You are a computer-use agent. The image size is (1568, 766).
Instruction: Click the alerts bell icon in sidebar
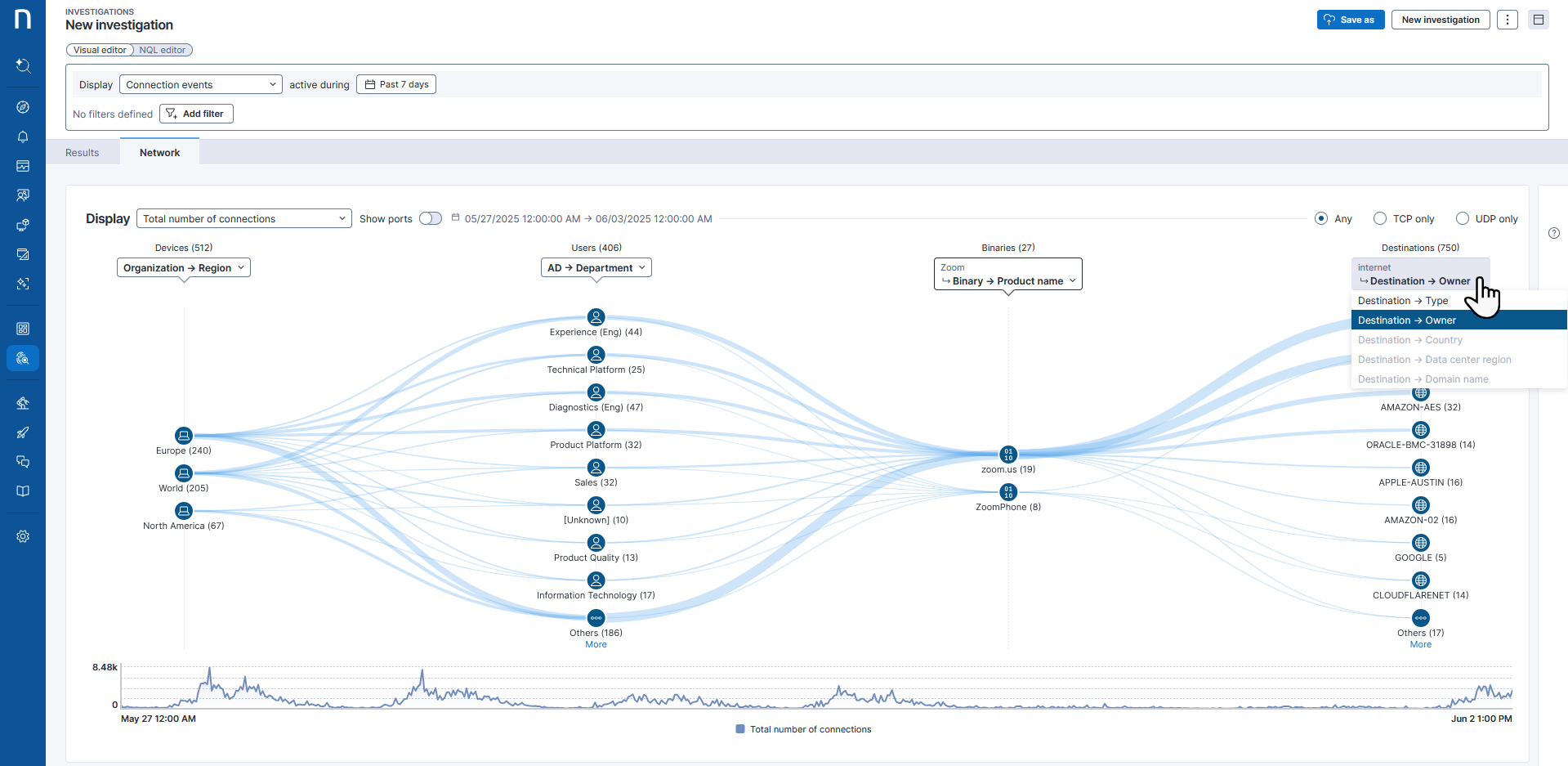(23, 137)
